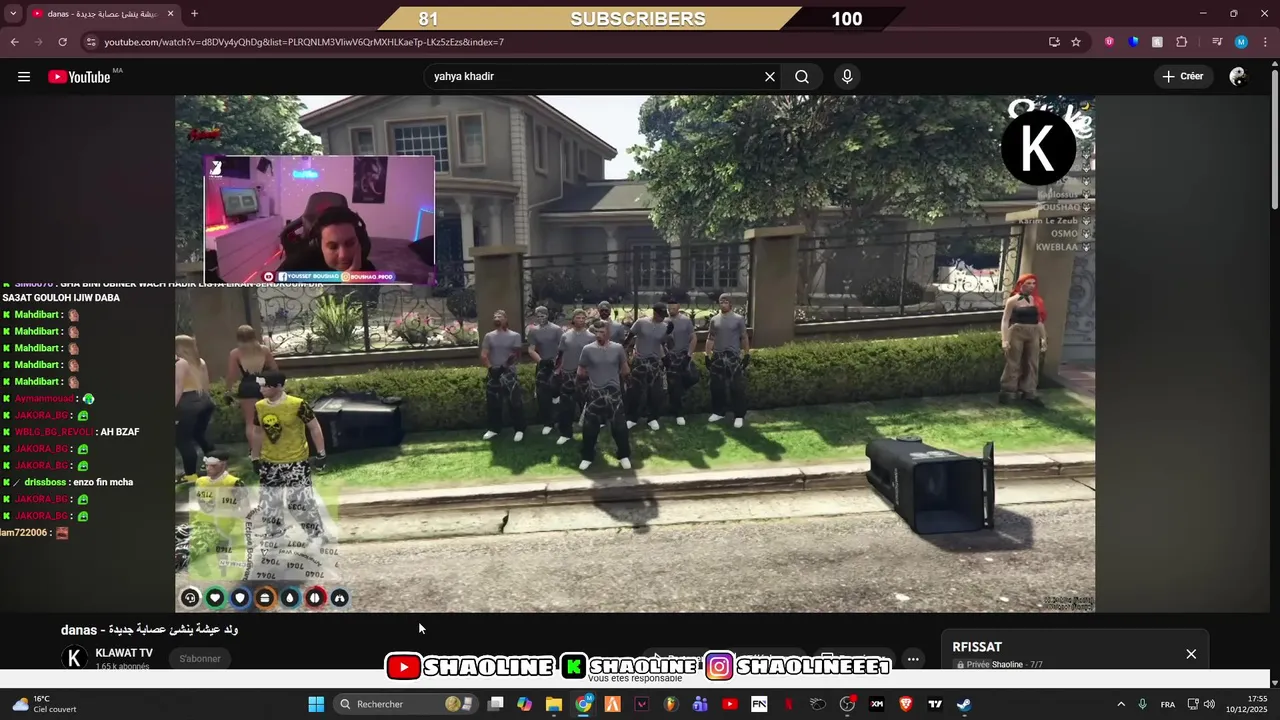Clear the search query with the X
Viewport: 1280px width, 720px height.
[x=770, y=77]
